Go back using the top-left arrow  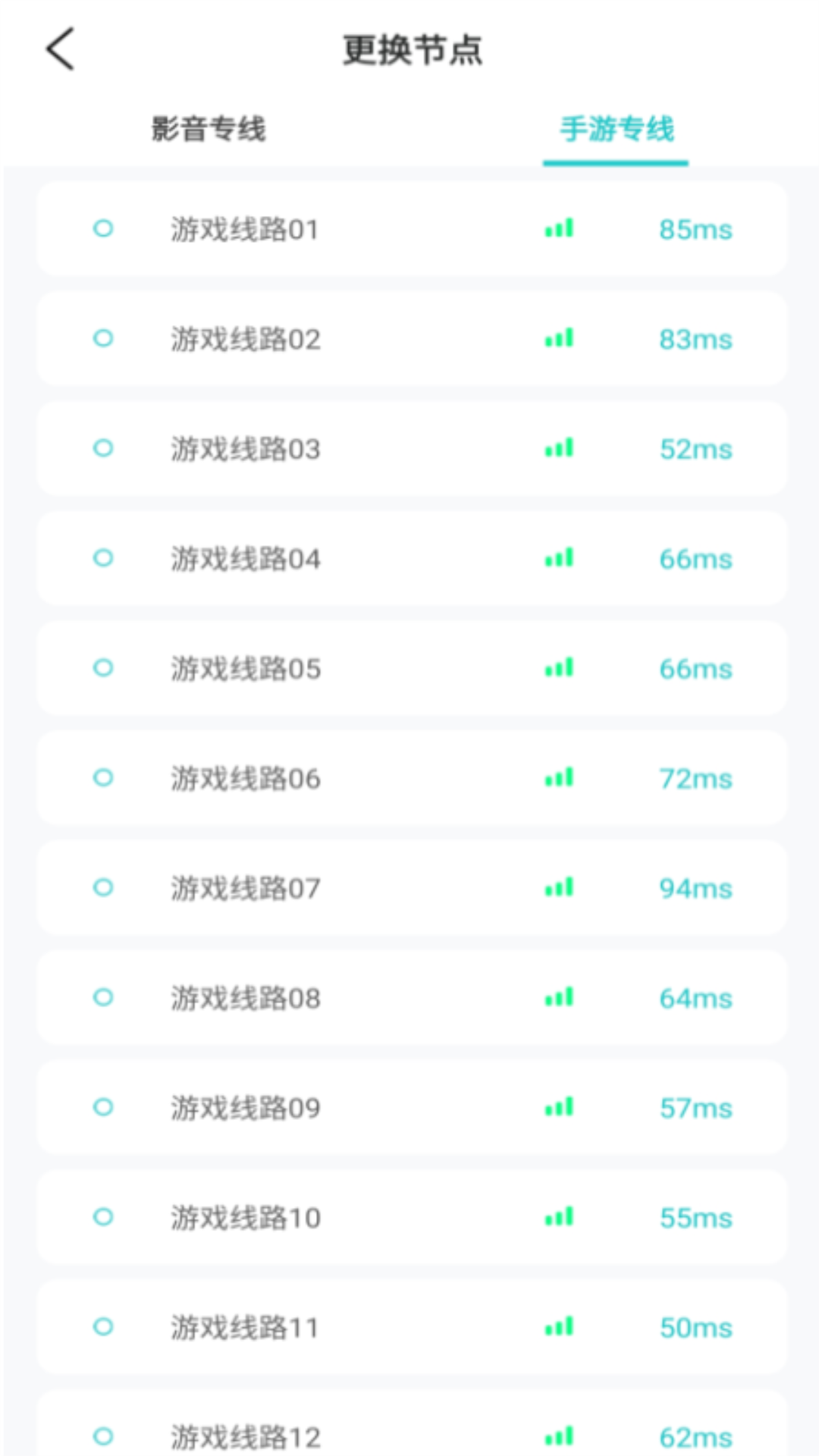point(61,49)
